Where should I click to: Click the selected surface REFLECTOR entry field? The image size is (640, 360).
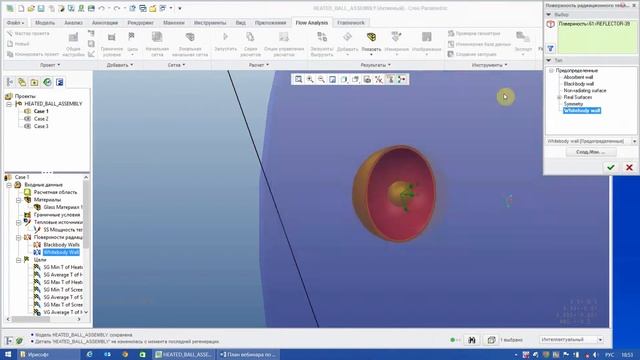tap(596, 36)
